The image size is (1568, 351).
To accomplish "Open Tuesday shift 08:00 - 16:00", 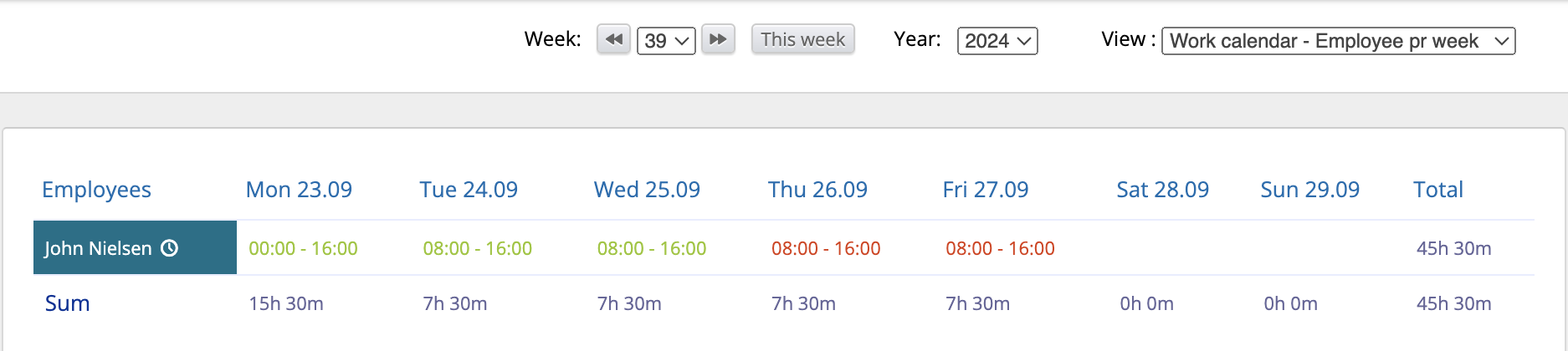I will click(x=478, y=248).
